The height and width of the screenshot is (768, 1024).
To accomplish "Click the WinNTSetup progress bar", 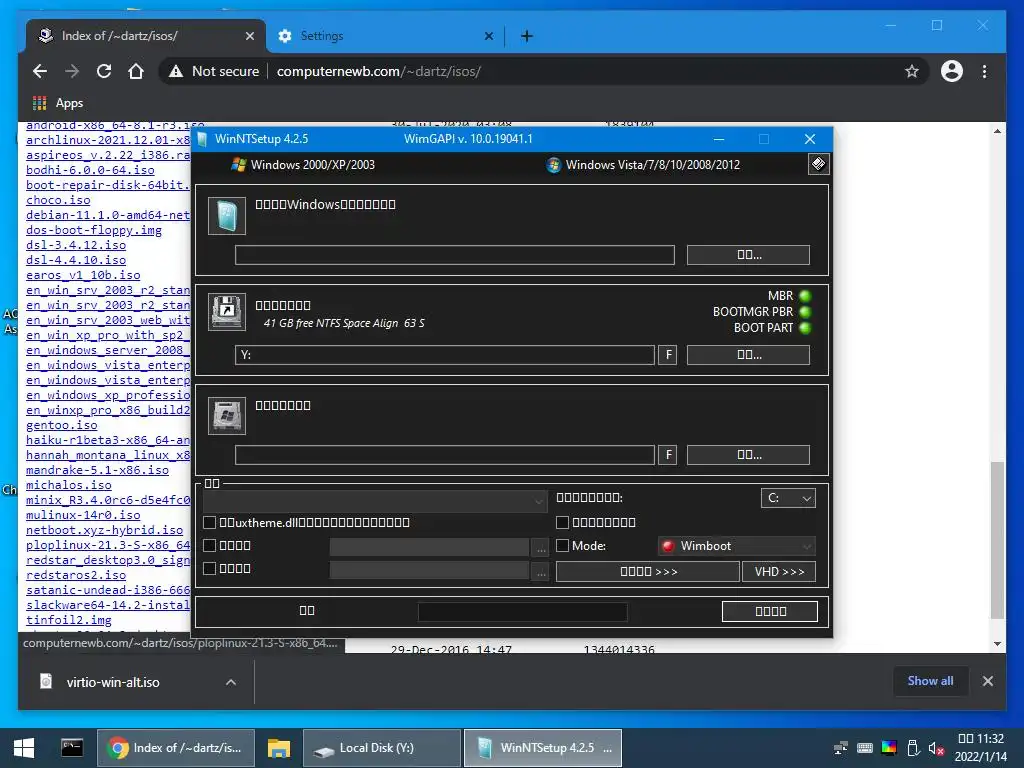I will (x=522, y=611).
